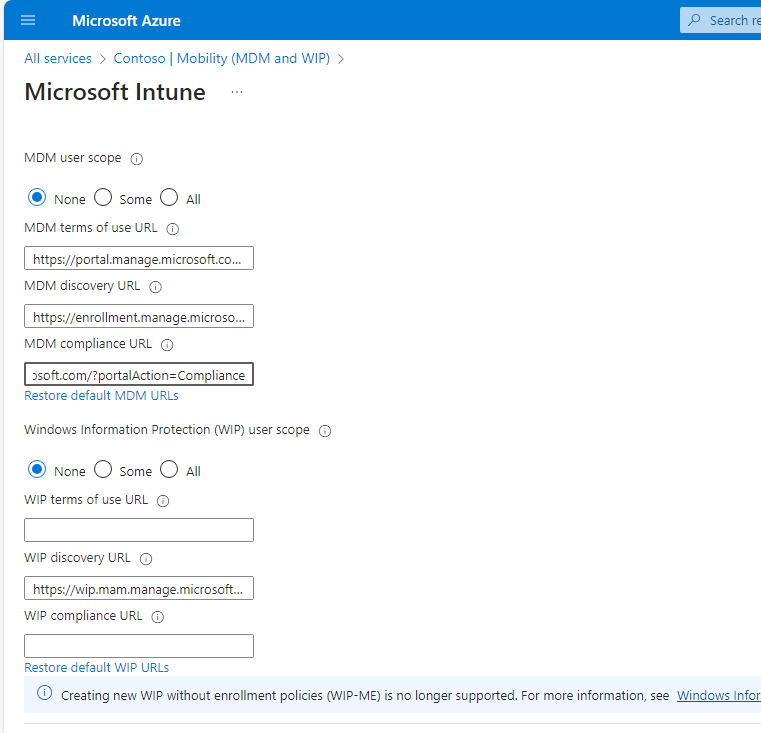Click the info icon in the WIP-ME notice
This screenshot has height=733, width=761.
45,693
